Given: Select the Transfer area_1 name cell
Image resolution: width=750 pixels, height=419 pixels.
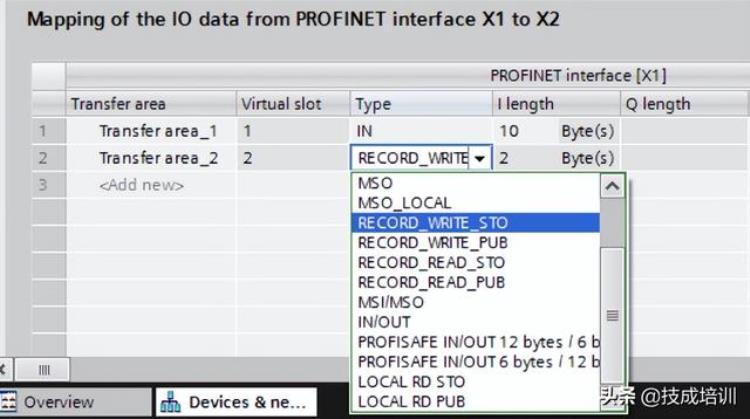Looking at the screenshot, I should click(151, 131).
